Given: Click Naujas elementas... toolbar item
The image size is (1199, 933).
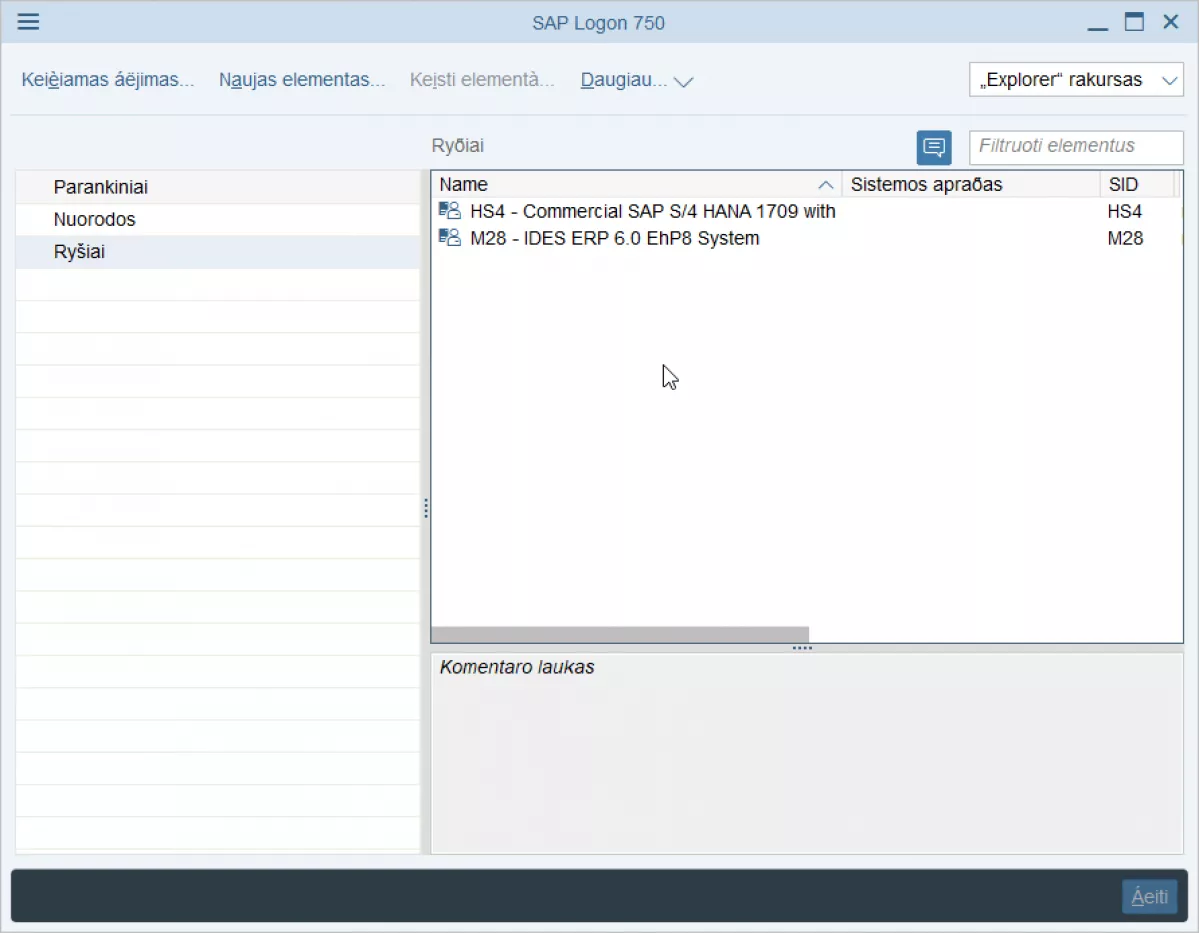Looking at the screenshot, I should coord(302,80).
